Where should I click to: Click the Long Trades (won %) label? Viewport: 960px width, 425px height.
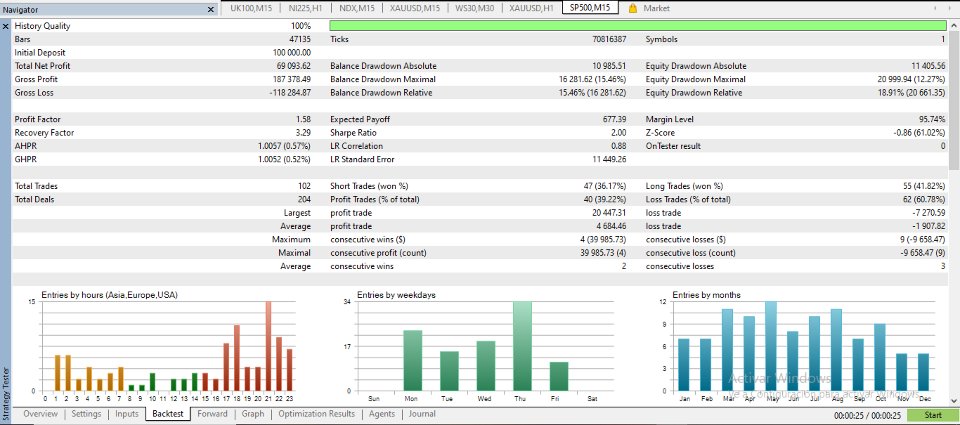(684, 186)
